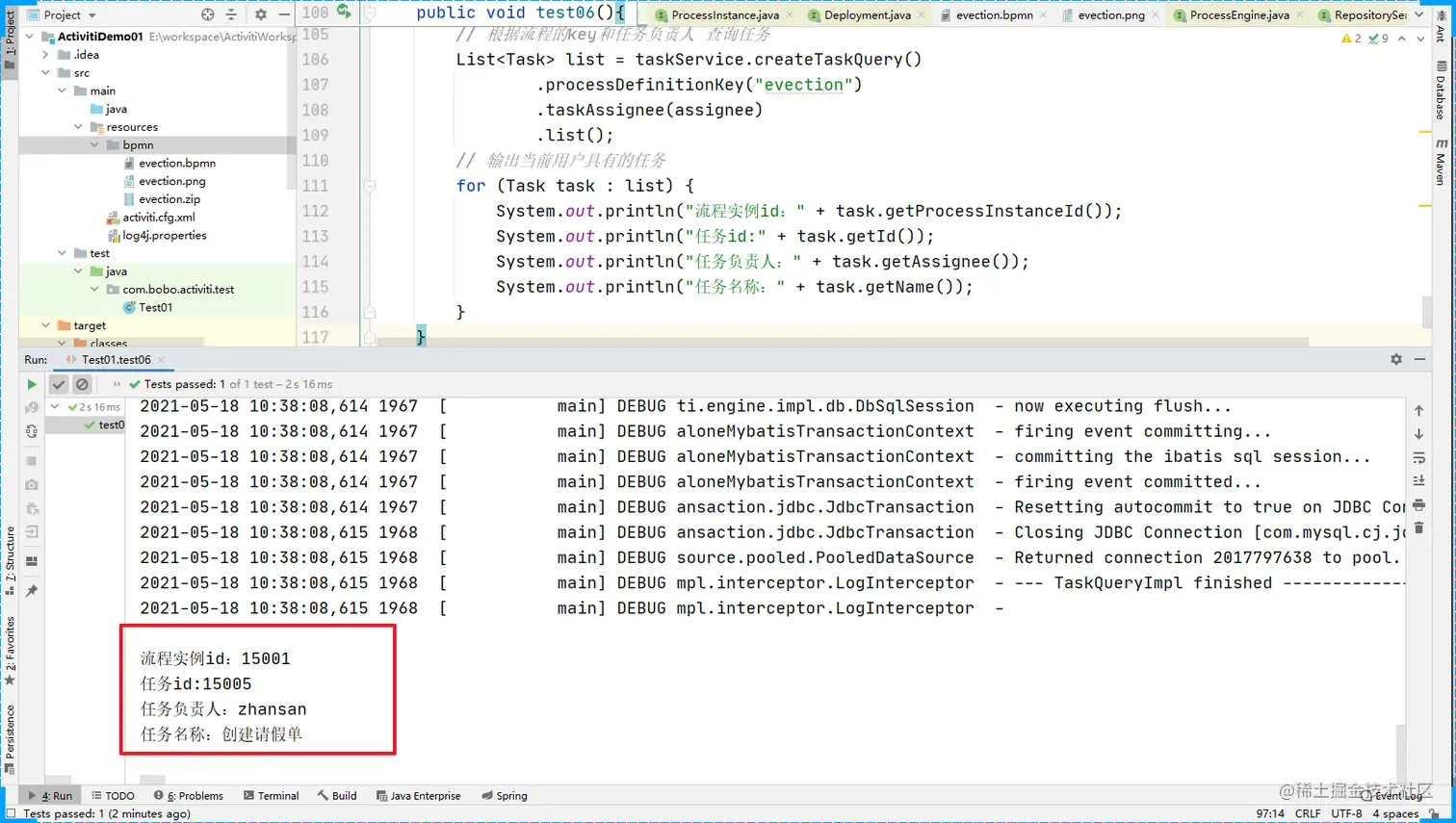Switch to ProcessInstance.java tab
1456x823 pixels.
[x=724, y=14]
